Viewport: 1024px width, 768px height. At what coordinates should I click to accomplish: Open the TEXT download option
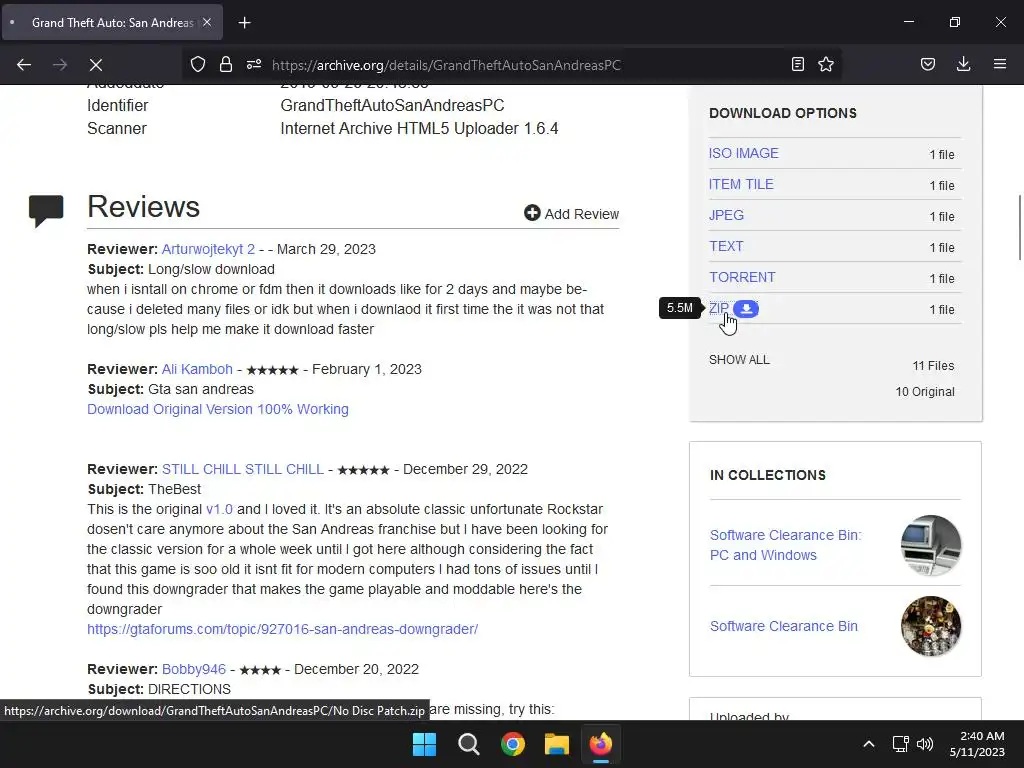point(726,246)
